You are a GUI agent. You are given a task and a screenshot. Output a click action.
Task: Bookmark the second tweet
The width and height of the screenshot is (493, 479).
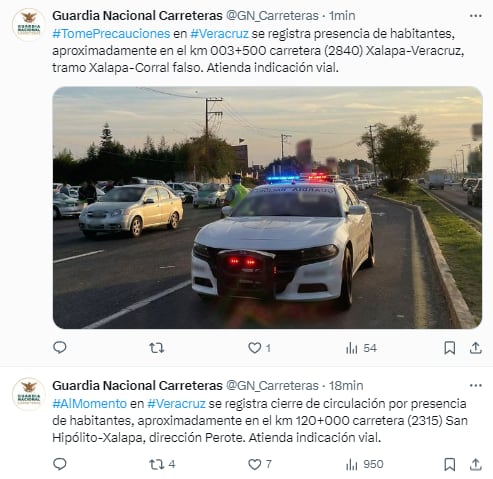click(x=450, y=464)
